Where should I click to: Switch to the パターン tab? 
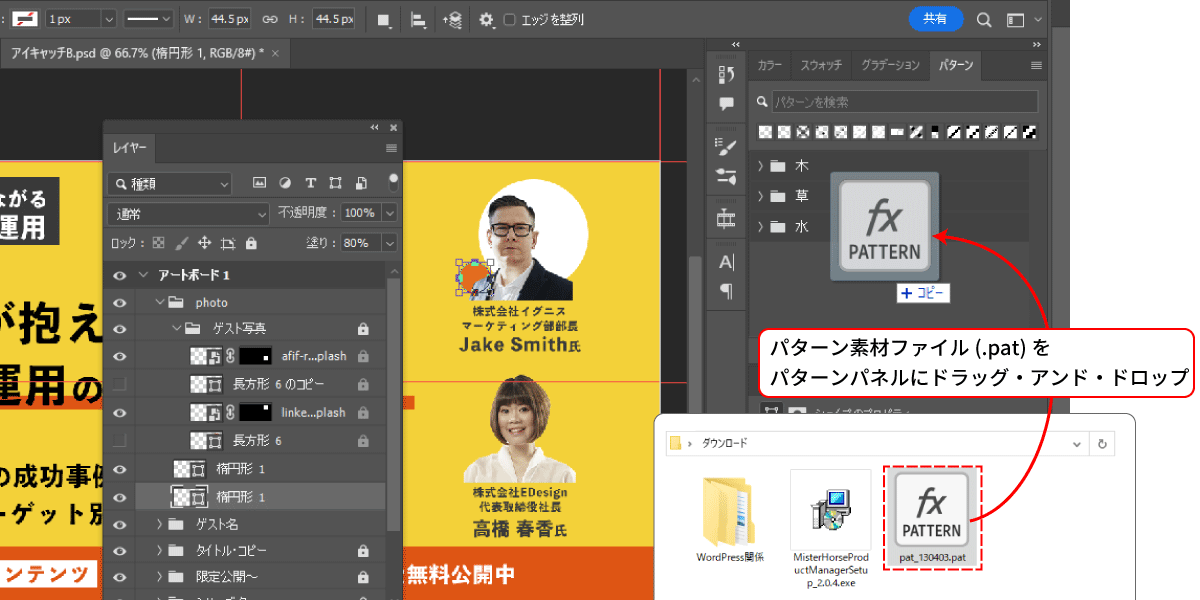click(955, 65)
